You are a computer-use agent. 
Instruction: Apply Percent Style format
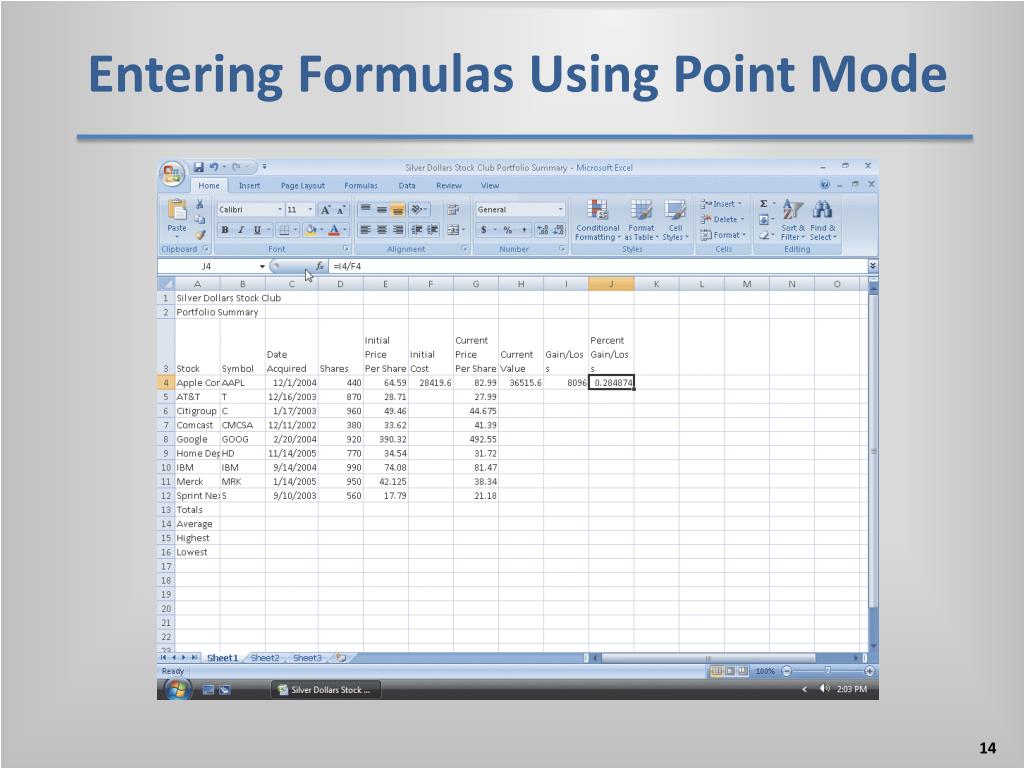(507, 230)
